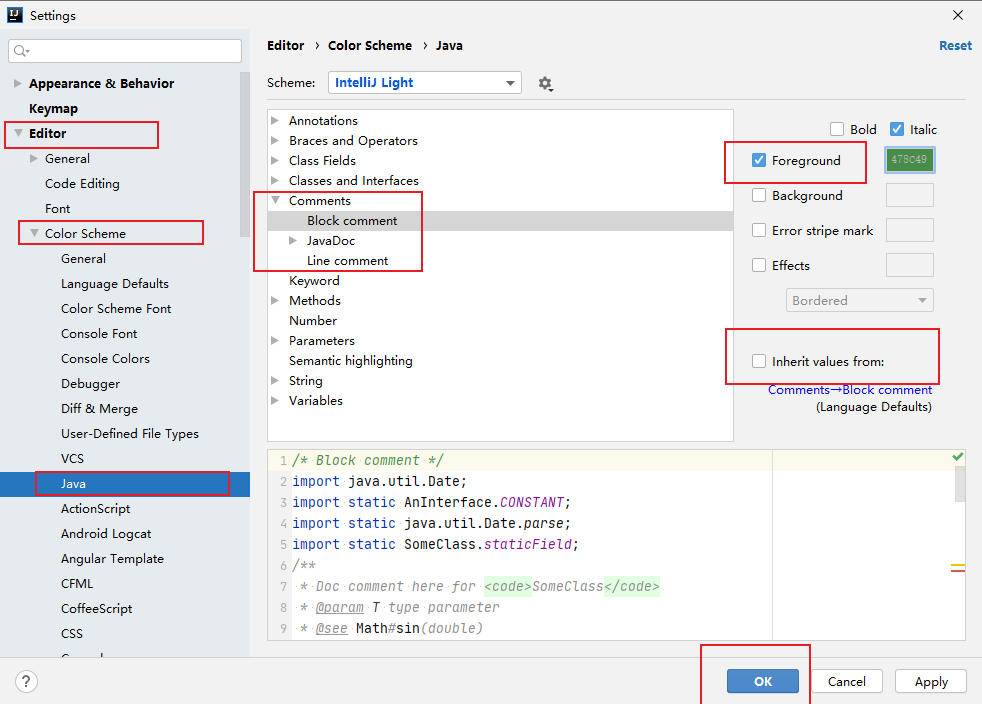Expand the String category
Screen dimensions: 982x704
(275, 381)
